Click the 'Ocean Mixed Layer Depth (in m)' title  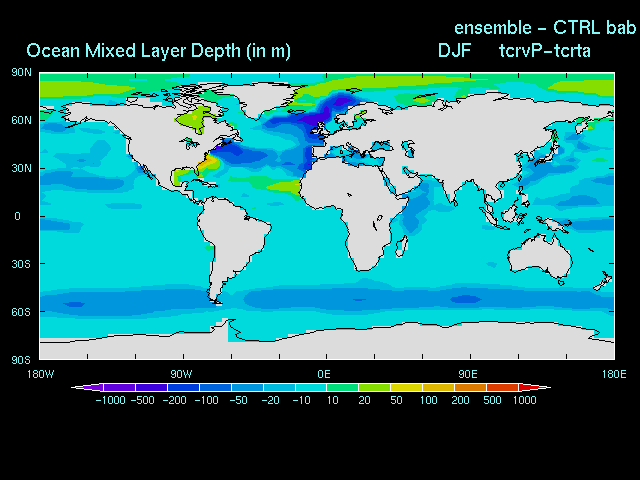[159, 51]
